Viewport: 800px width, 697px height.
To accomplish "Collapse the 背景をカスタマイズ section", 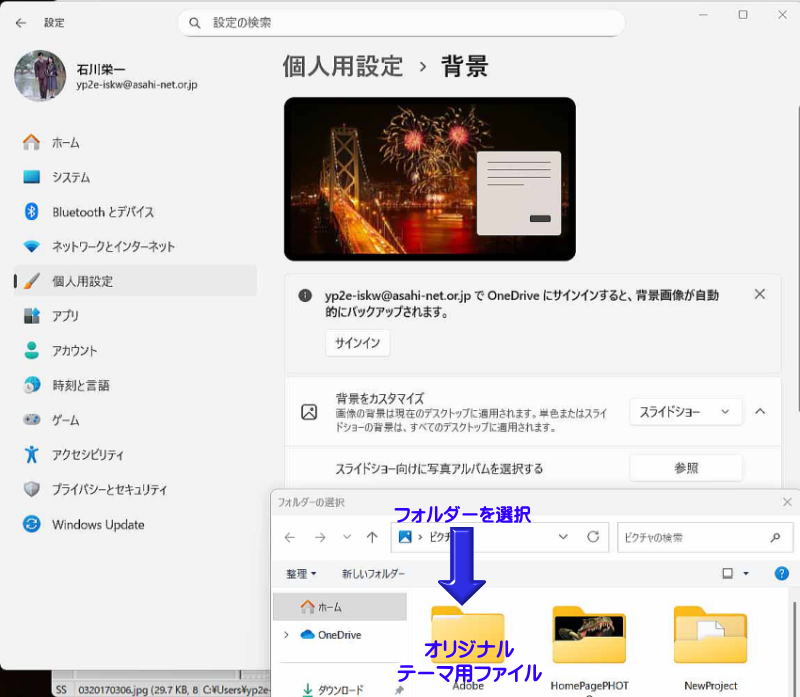I will [x=760, y=411].
